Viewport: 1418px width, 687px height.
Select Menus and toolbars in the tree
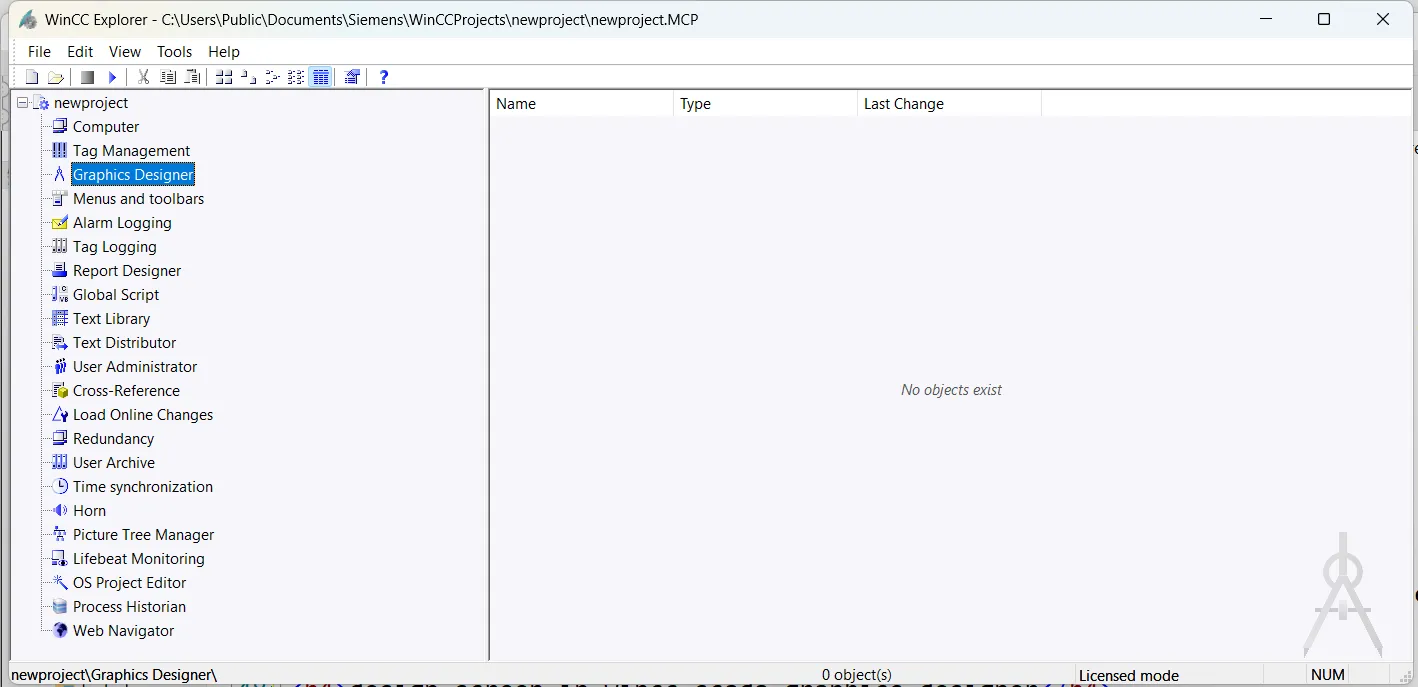coord(138,198)
